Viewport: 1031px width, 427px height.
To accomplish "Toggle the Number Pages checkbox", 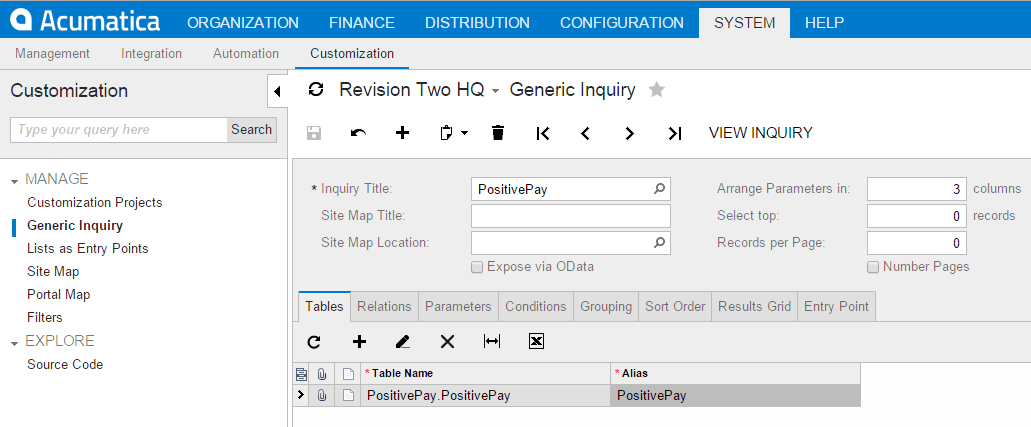I will (873, 267).
